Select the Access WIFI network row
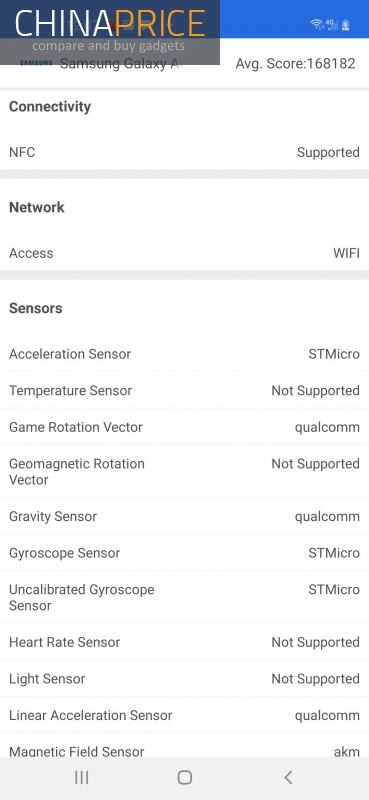This screenshot has height=800, width=369. tap(184, 253)
